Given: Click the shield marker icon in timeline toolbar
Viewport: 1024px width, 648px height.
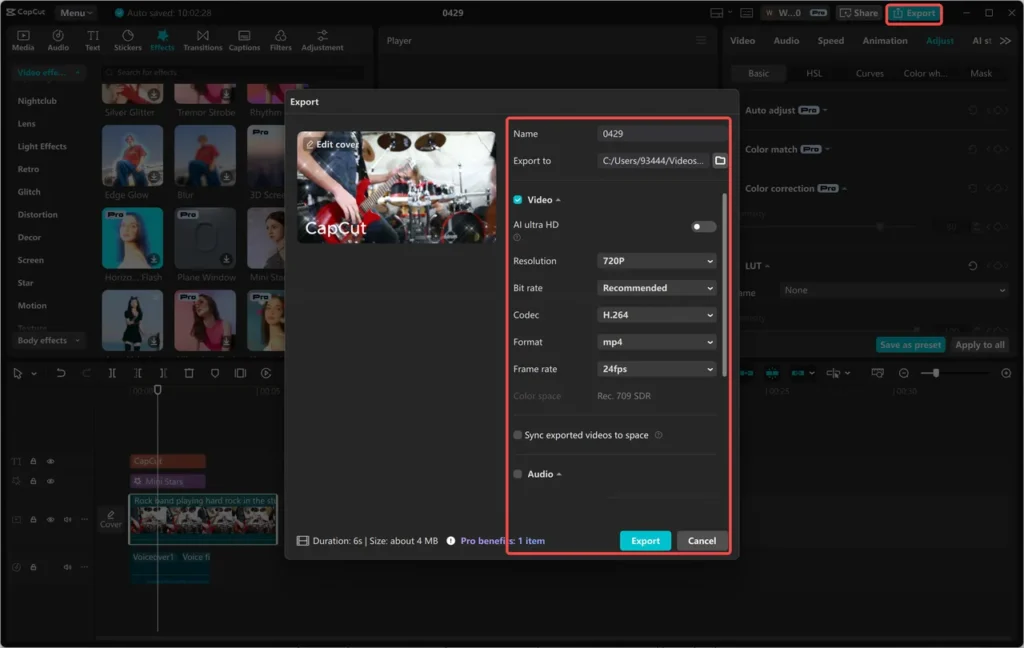Looking at the screenshot, I should [215, 373].
